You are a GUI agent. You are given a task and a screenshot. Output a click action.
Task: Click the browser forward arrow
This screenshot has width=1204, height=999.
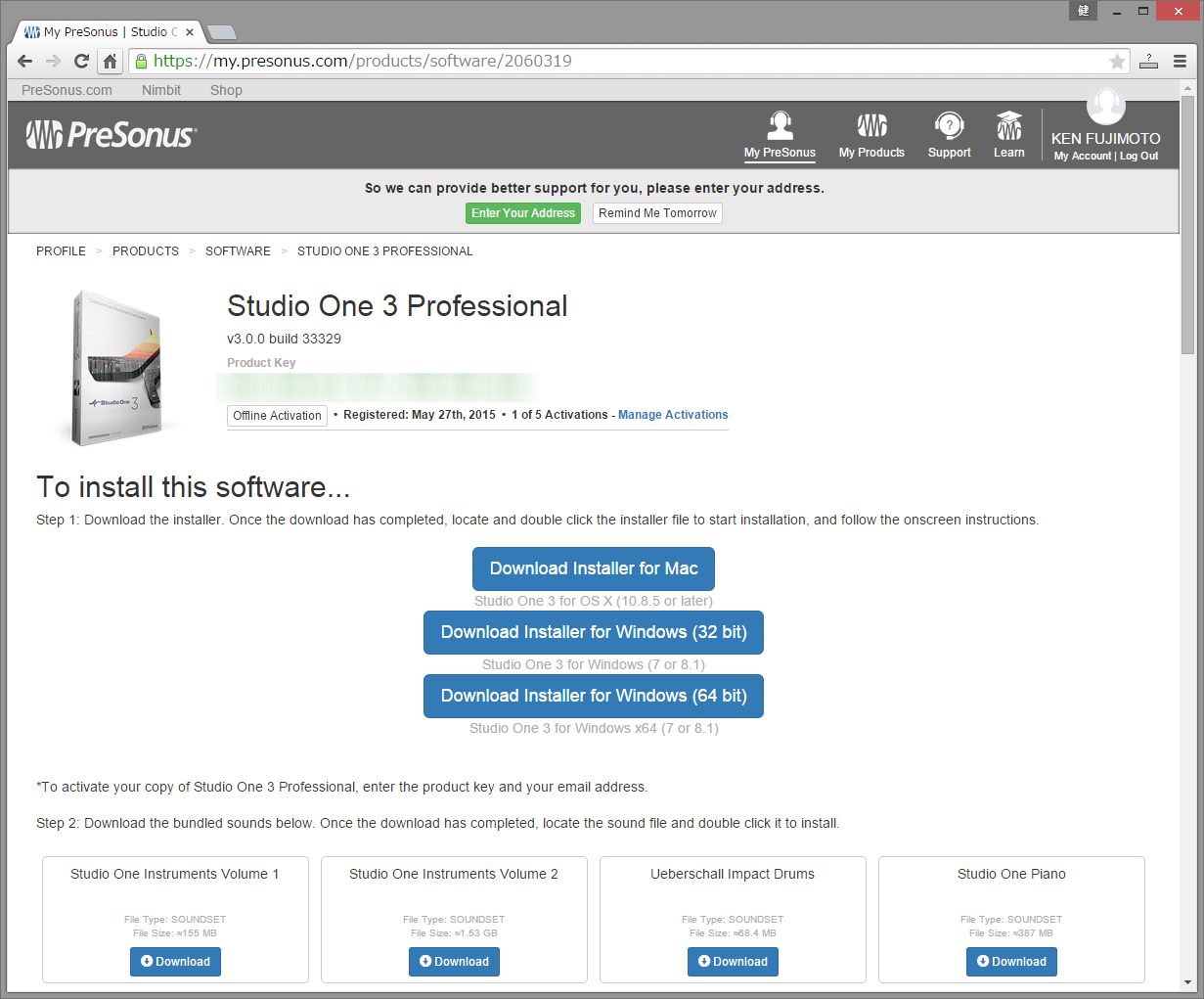pyautogui.click(x=53, y=61)
